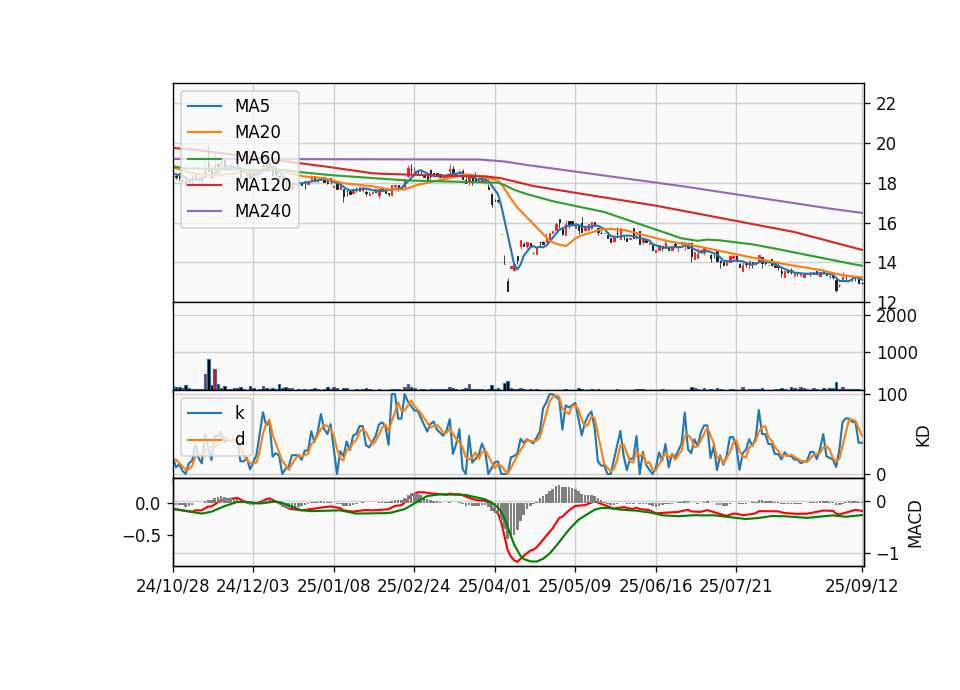Click the k legend label in KD panel
This screenshot has width=960, height=690.
239,413
